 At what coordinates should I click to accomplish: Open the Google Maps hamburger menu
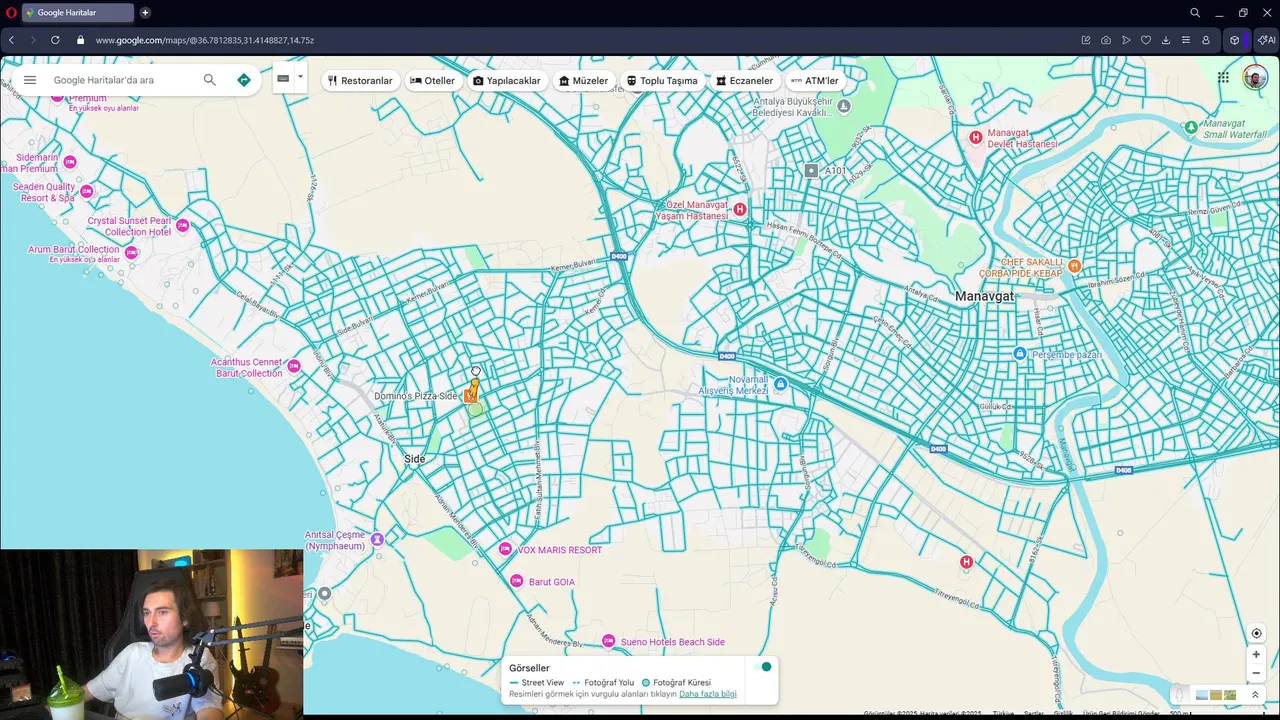click(30, 80)
